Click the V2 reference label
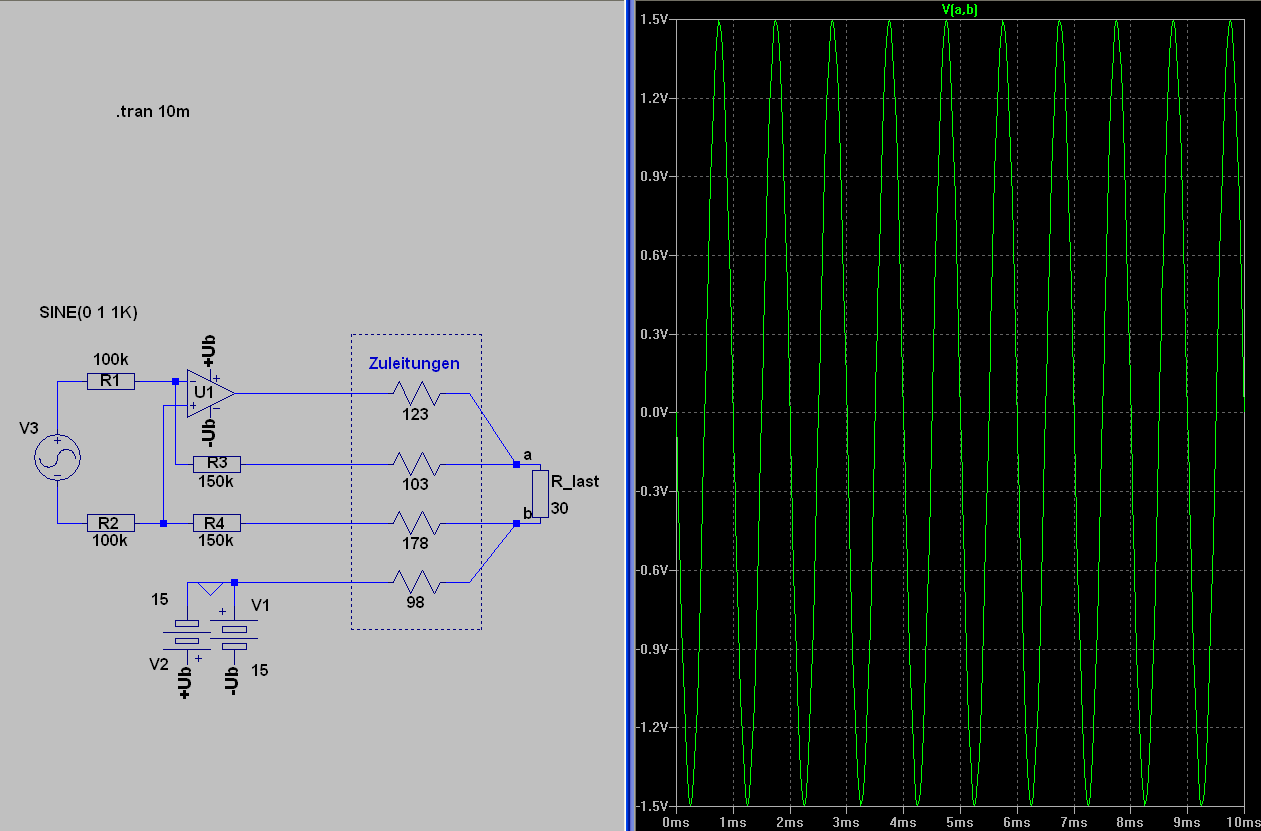This screenshot has height=831, width=1261. coord(159,663)
